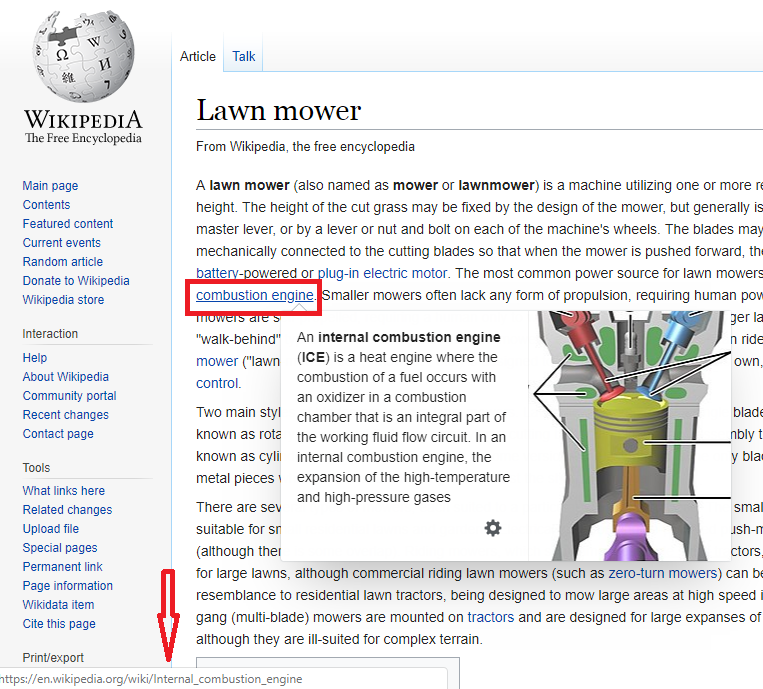The image size is (763, 689).
Task: Click the Interaction sidebar heading
Action: 50,334
